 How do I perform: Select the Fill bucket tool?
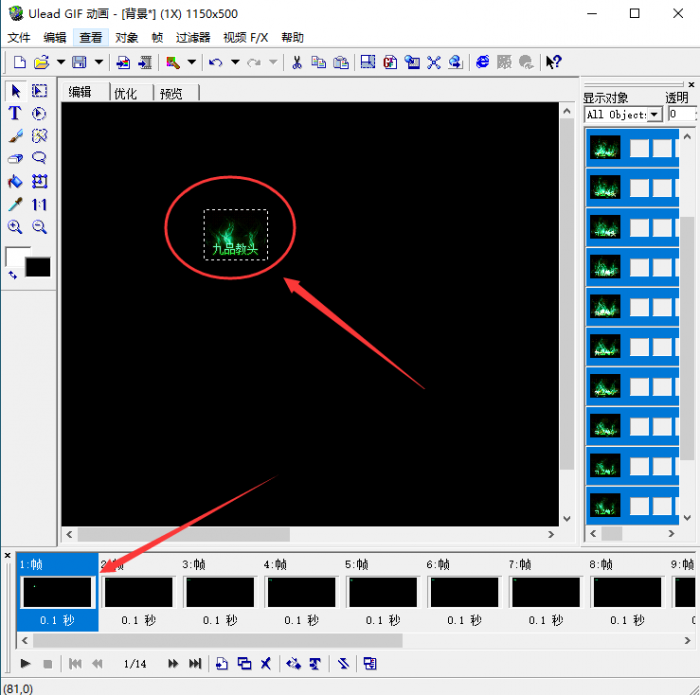(x=15, y=181)
